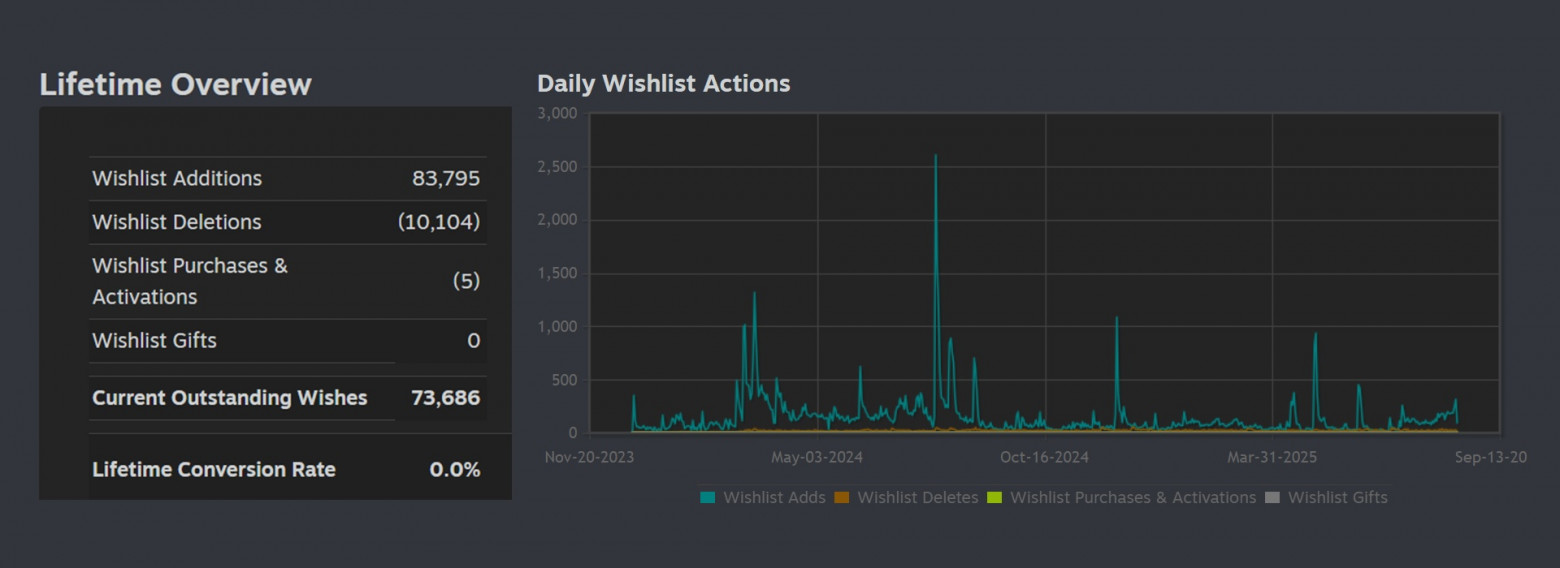Click the Nov-20-2023 axis date label
The height and width of the screenshot is (568, 1560).
coord(590,457)
